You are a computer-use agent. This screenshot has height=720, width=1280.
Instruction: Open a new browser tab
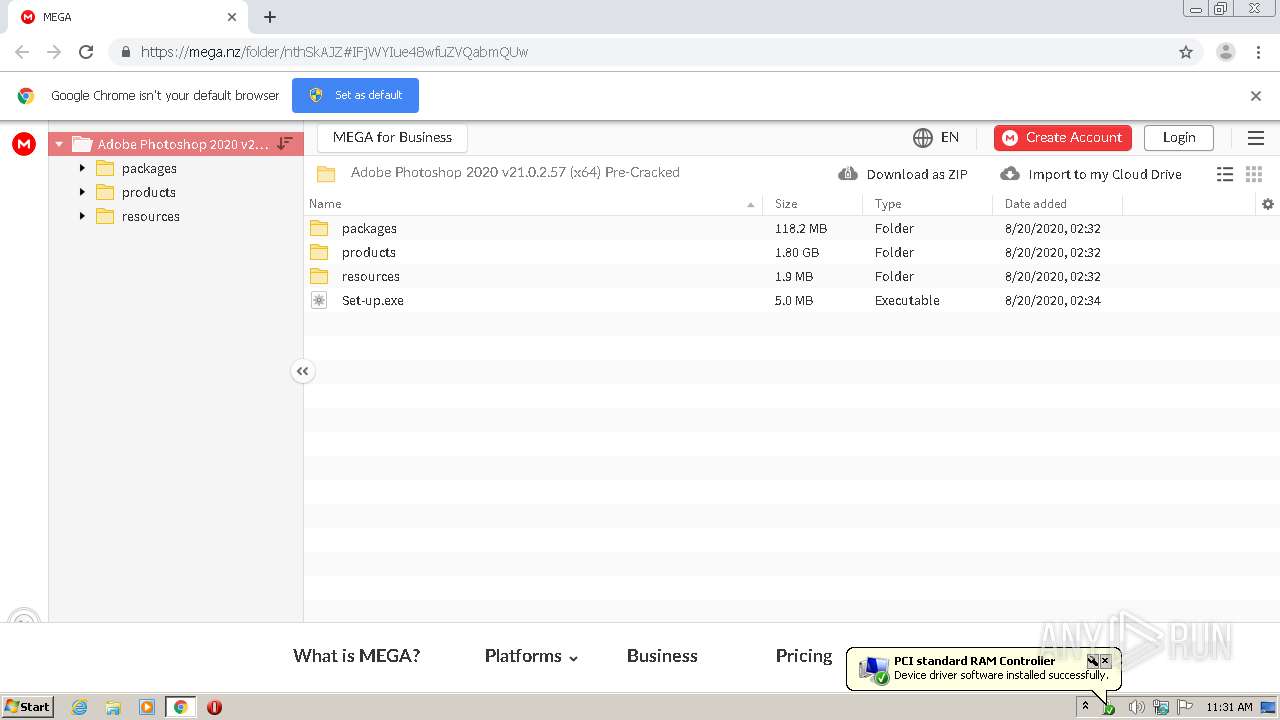click(270, 17)
